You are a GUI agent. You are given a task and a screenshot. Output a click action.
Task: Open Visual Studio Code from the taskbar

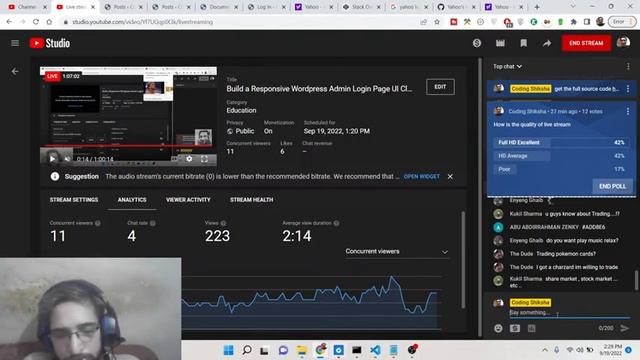[375, 350]
